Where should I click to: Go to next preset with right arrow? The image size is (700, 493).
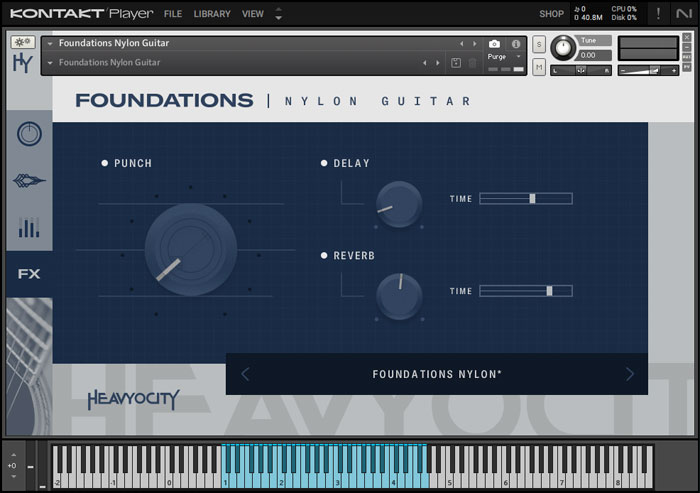(x=629, y=374)
